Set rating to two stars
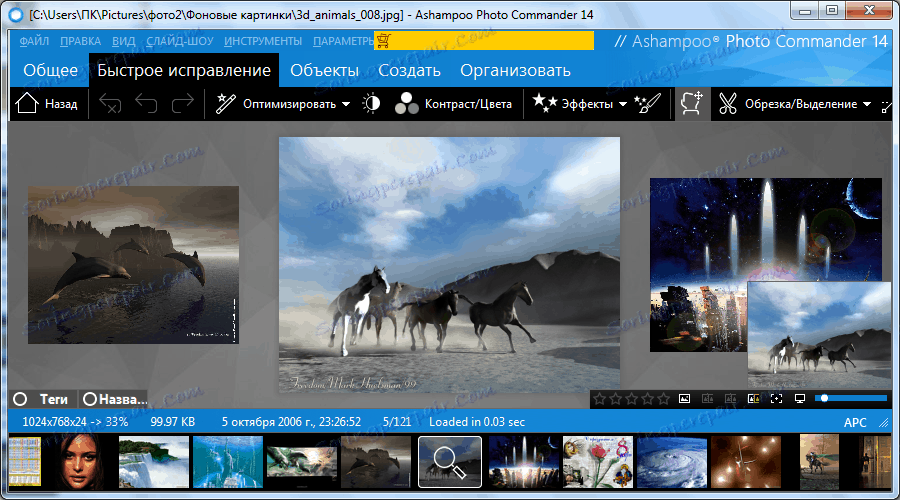The width and height of the screenshot is (900, 500). pos(616,398)
